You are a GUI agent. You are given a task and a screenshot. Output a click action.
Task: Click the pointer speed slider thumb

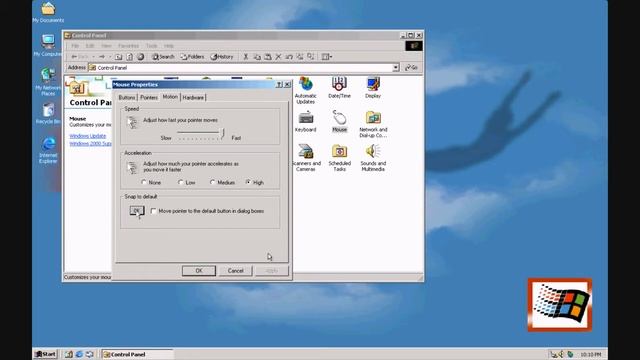click(223, 133)
